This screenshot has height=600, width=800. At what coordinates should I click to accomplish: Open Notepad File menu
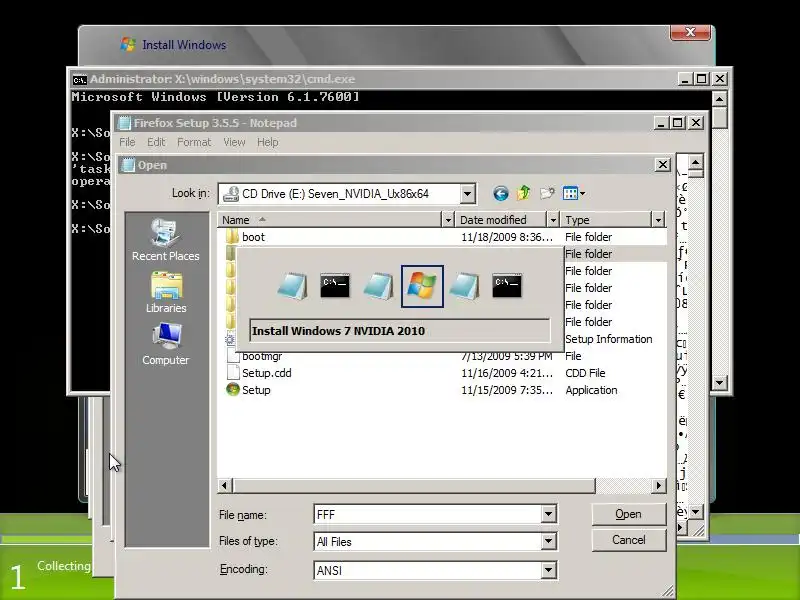(x=127, y=142)
